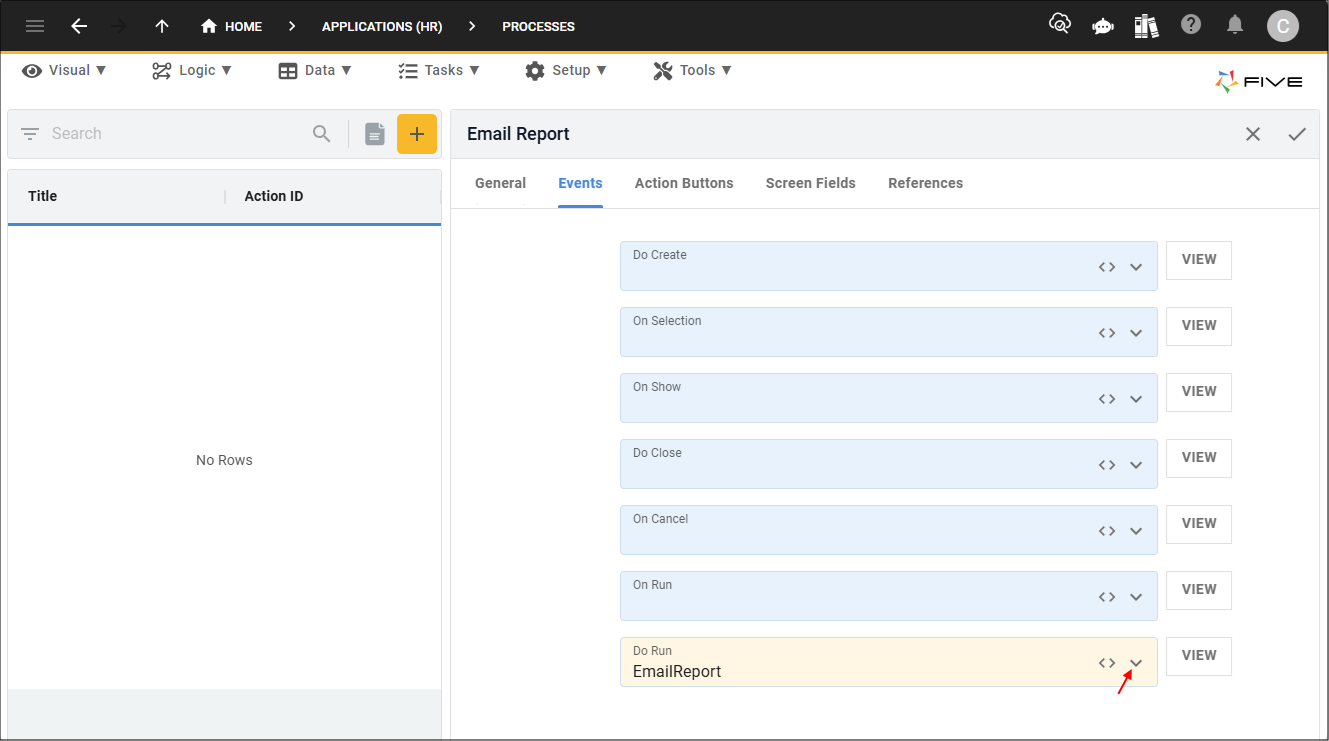Click the up arrow navigation icon
Image resolution: width=1329 pixels, height=741 pixels.
pos(162,26)
